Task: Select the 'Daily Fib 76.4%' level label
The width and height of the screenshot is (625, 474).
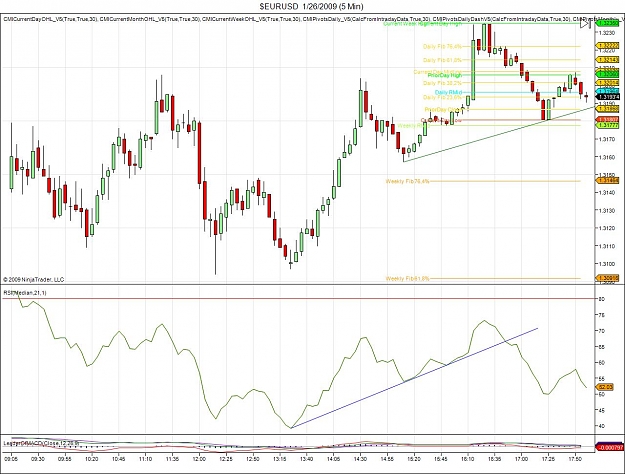Action: (442, 47)
